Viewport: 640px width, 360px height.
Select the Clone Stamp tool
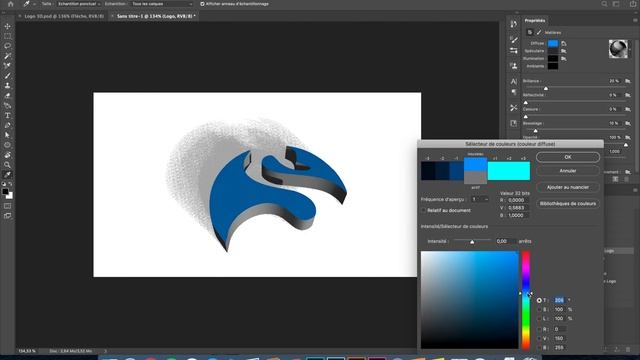(x=7, y=86)
